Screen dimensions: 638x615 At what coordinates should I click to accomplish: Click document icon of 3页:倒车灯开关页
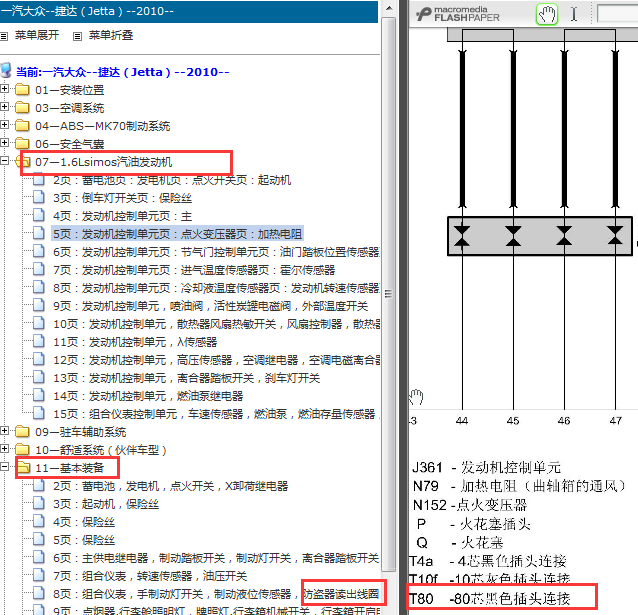39,197
